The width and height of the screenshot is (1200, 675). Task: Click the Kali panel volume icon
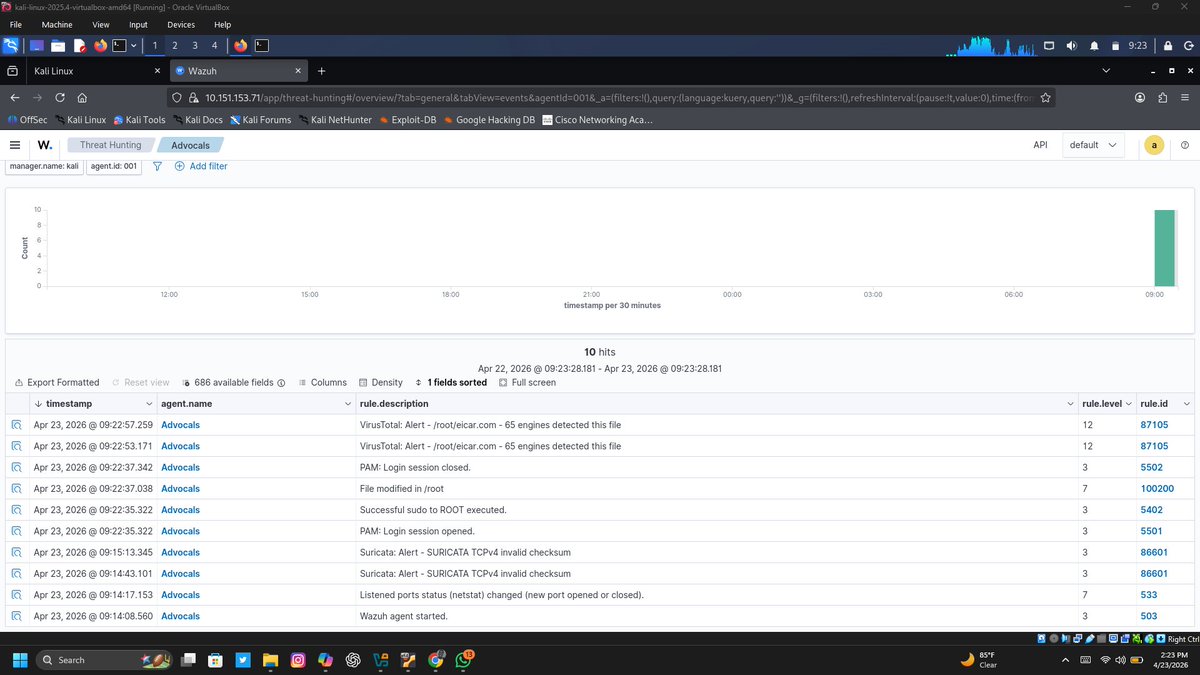pyautogui.click(x=1071, y=45)
